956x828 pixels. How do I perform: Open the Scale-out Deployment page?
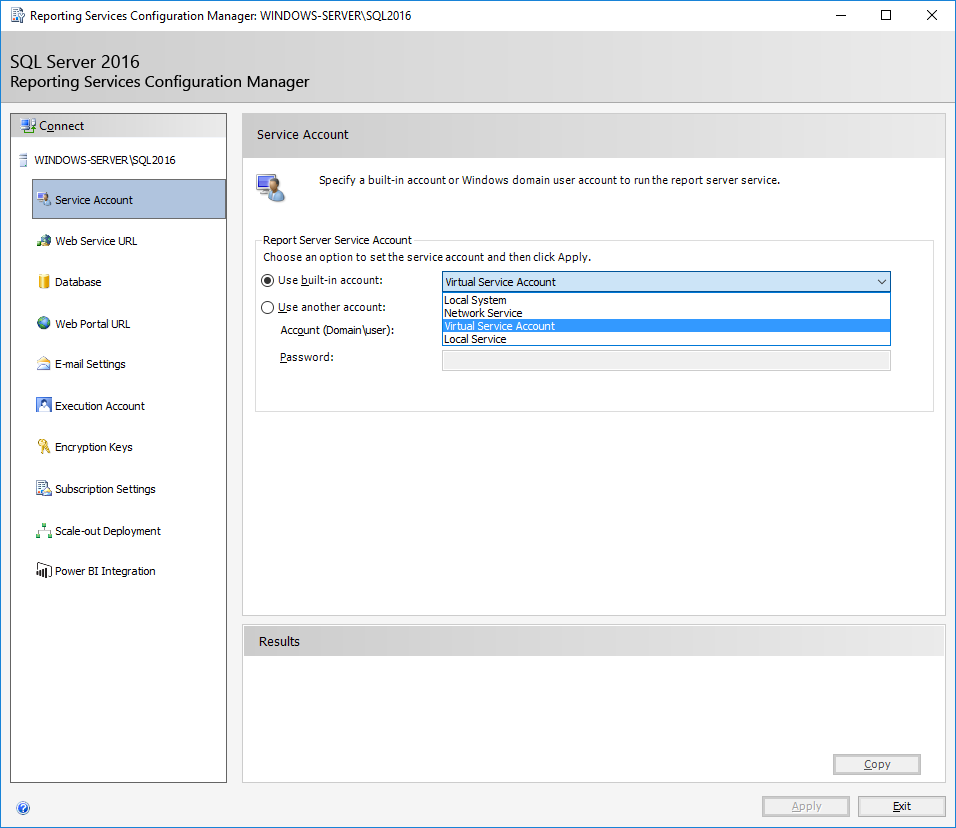click(108, 531)
